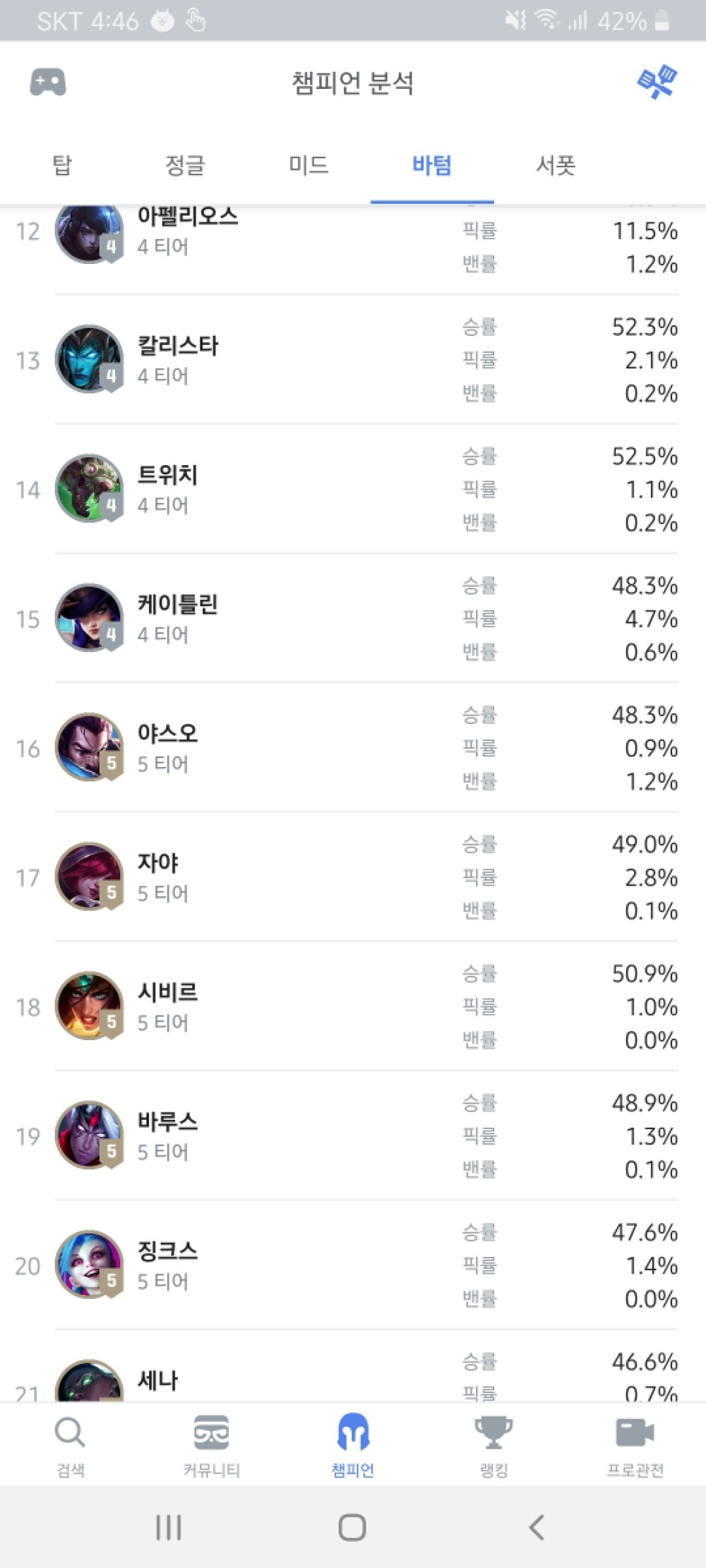Switch to the 탑 tab
Viewport: 706px width, 1568px height.
[62, 165]
